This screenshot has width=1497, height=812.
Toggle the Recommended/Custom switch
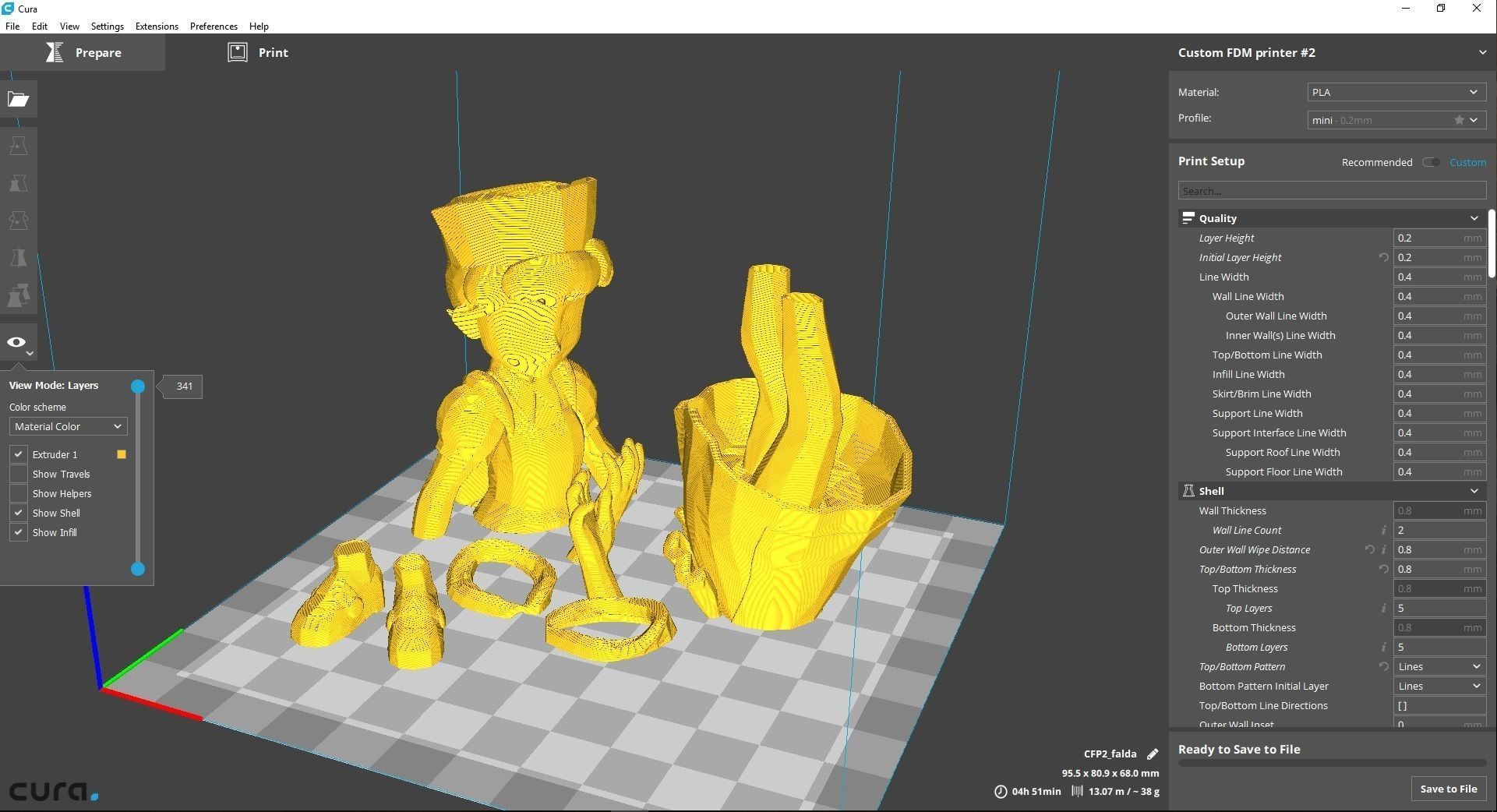point(1431,162)
